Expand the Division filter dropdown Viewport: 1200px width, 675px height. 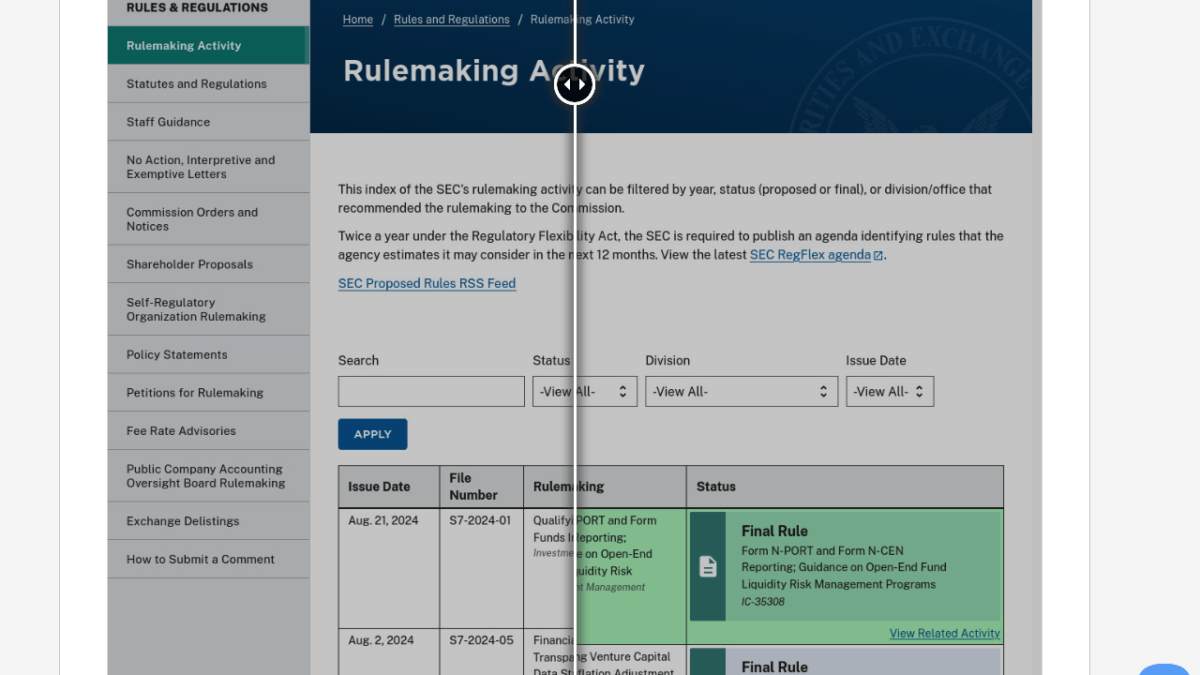pyautogui.click(x=741, y=392)
